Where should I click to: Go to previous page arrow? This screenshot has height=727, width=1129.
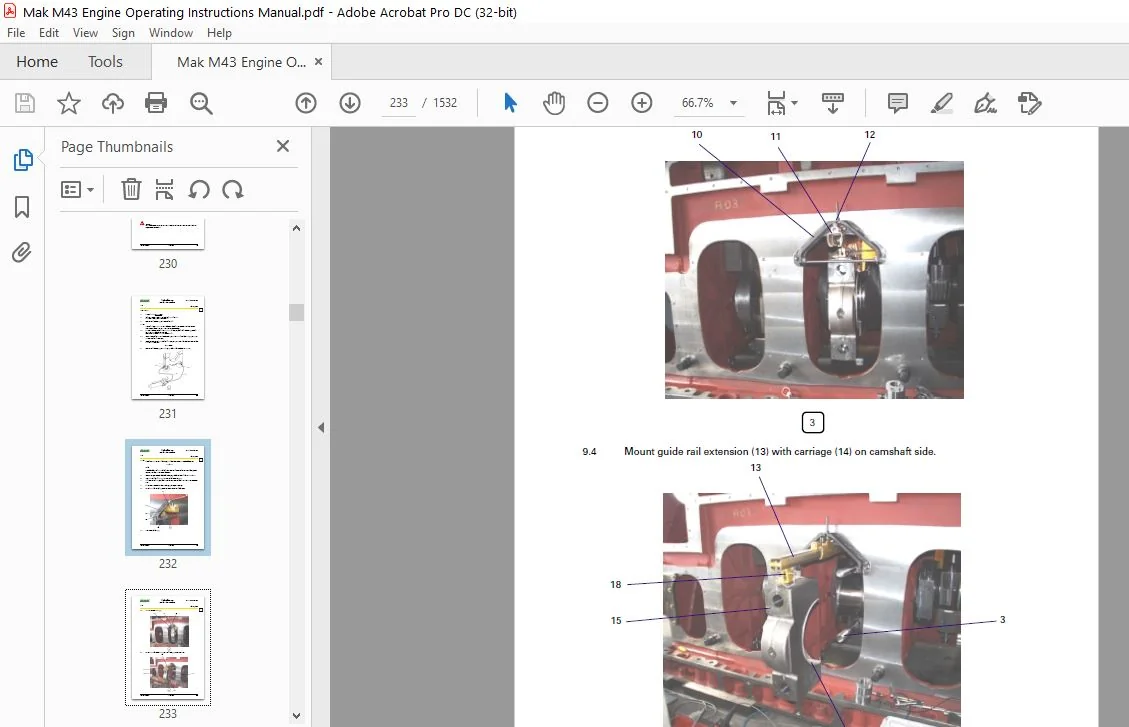[x=306, y=103]
